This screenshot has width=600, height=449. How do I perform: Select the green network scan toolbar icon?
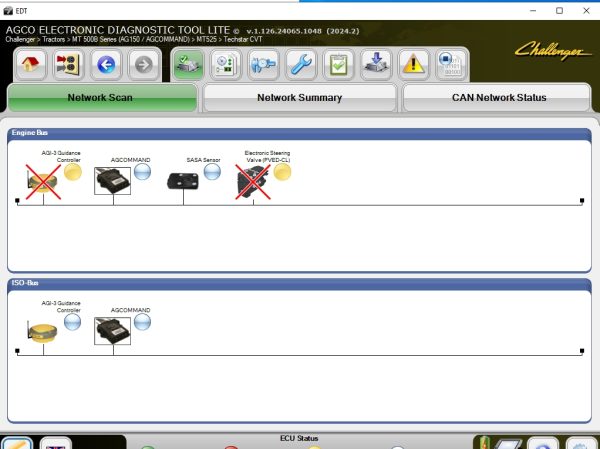click(187, 65)
